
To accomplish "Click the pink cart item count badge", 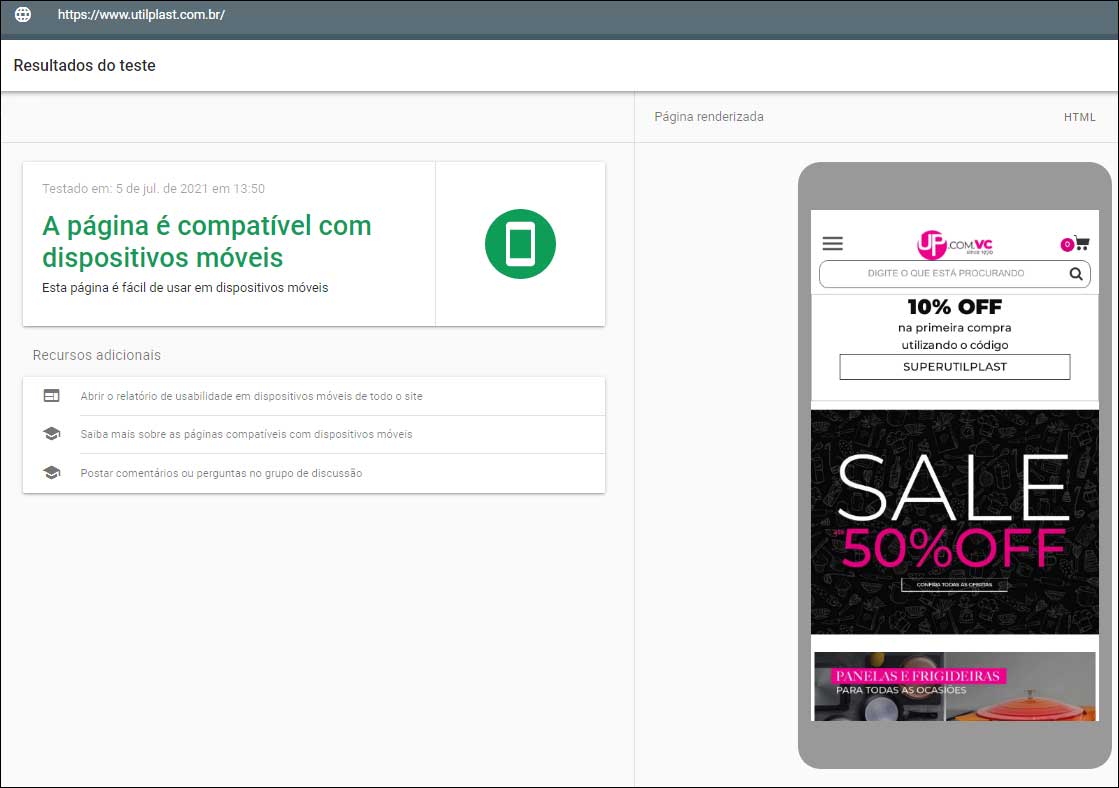I will [1066, 245].
